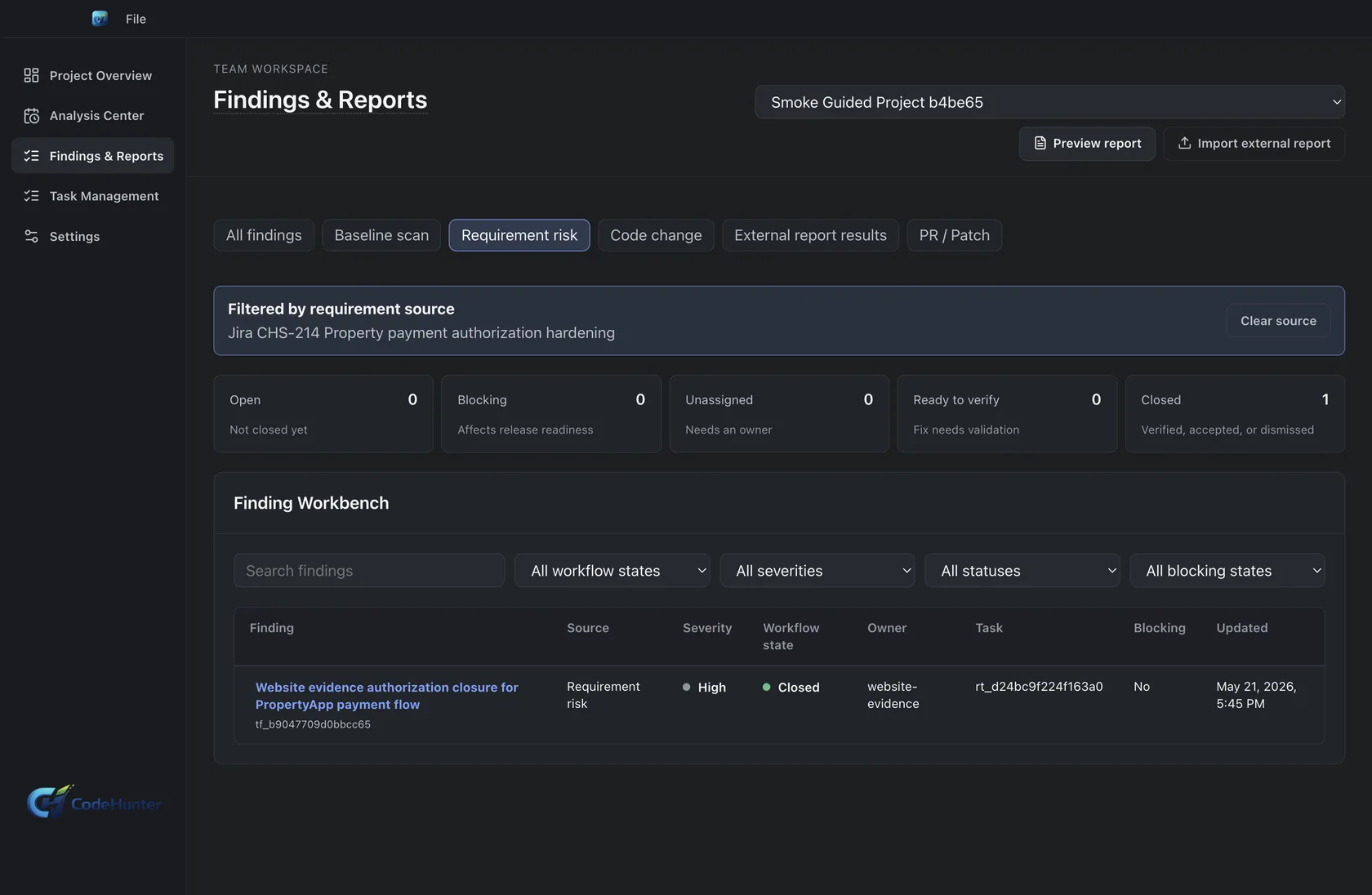Switch to the Baseline scan tab

(381, 235)
